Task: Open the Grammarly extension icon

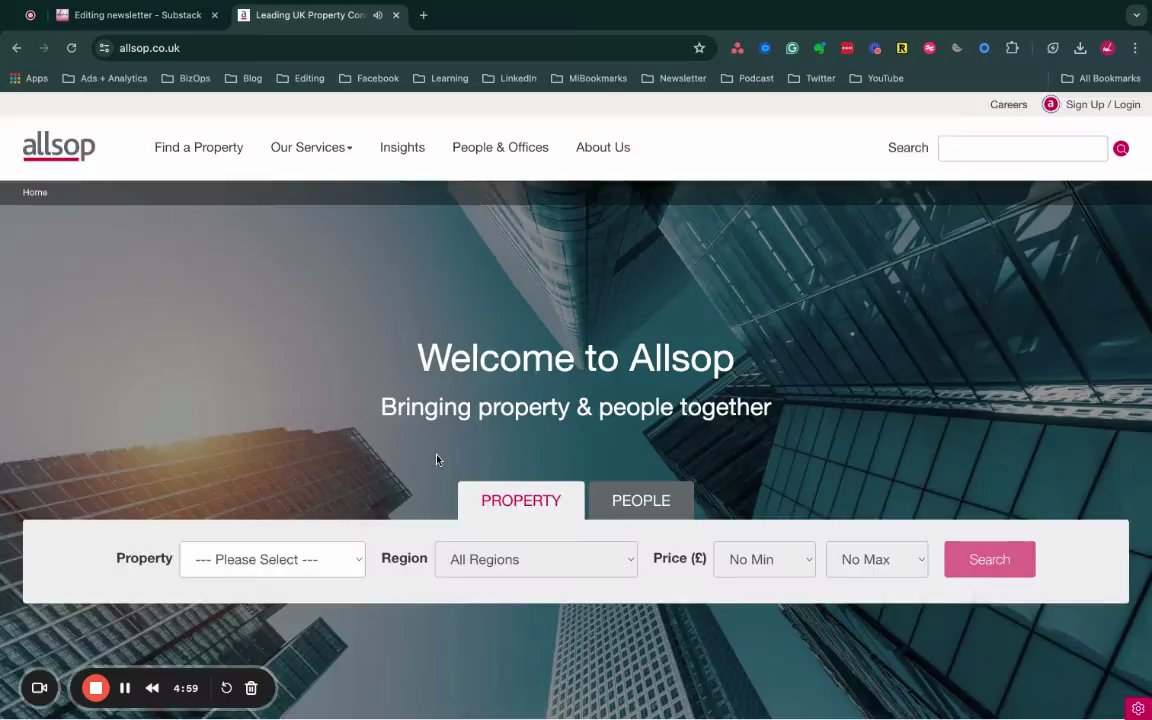Action: tap(792, 48)
